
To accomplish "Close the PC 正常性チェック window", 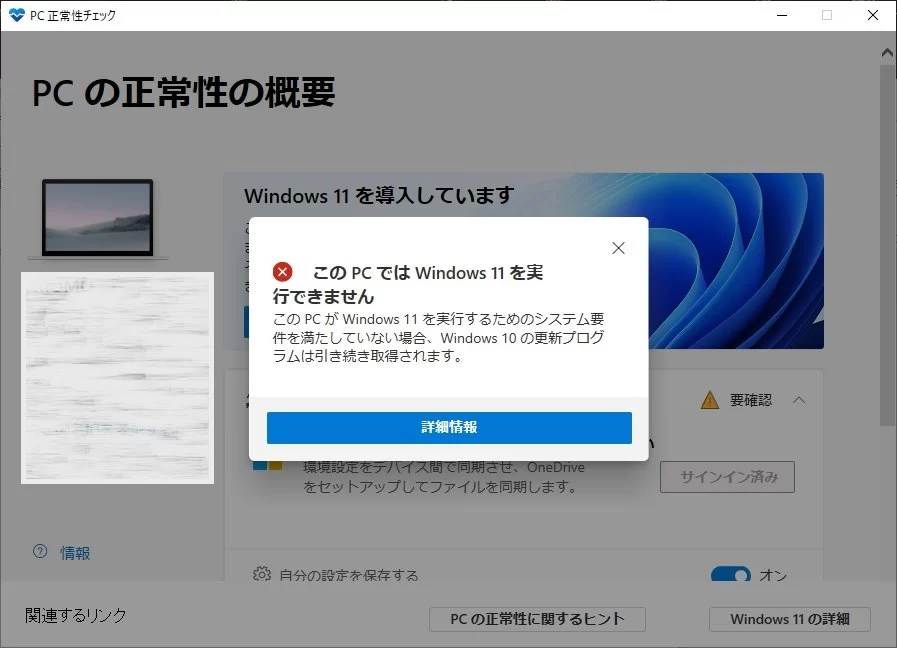I will (x=872, y=15).
